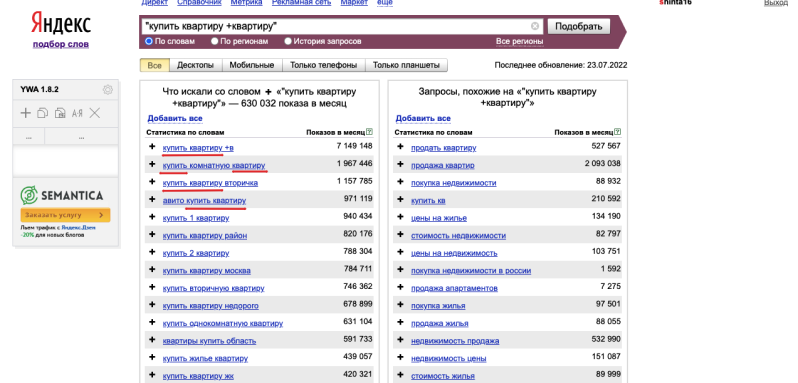Add купить 1 квартиру via plus icon

[x=152, y=217]
